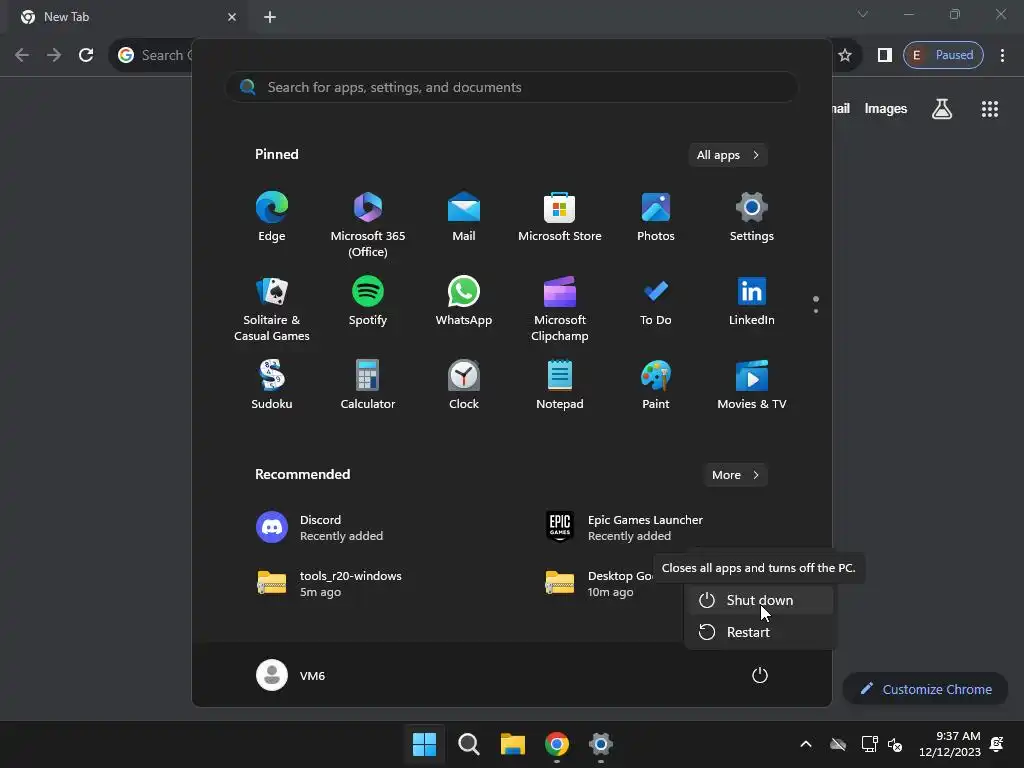The image size is (1024, 768).
Task: Reload the Chrome page
Action: 86,55
